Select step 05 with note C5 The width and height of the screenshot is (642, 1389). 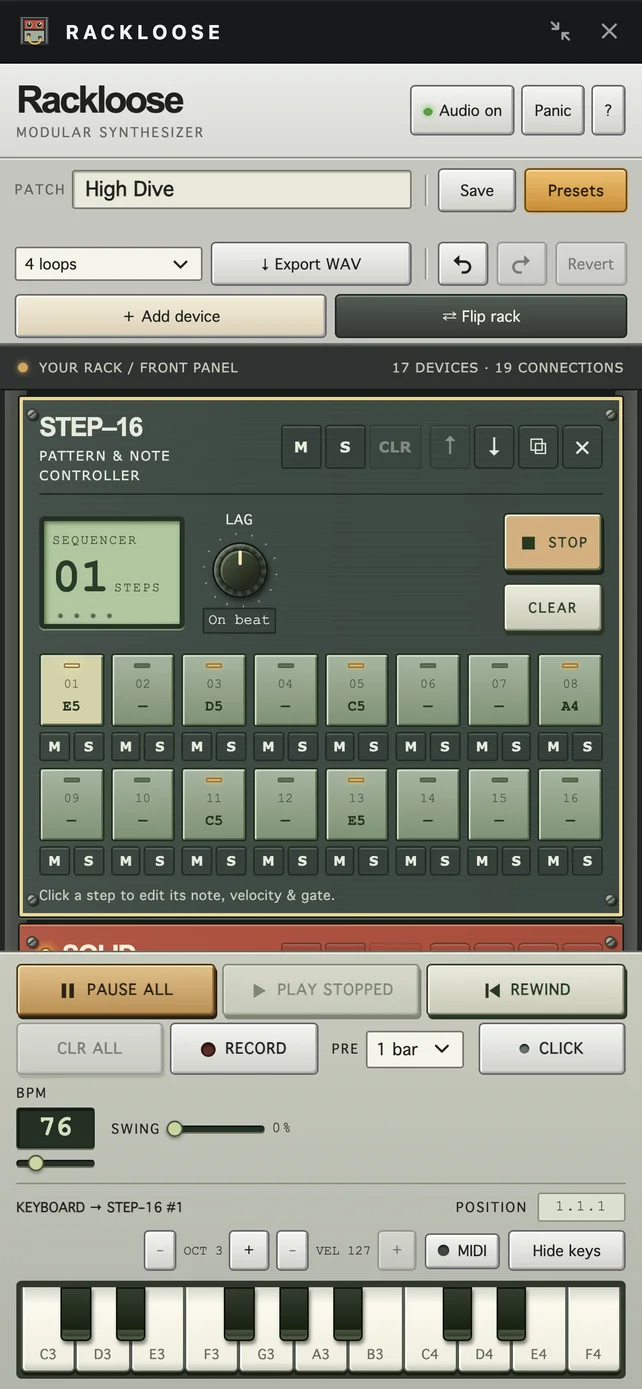click(x=357, y=690)
